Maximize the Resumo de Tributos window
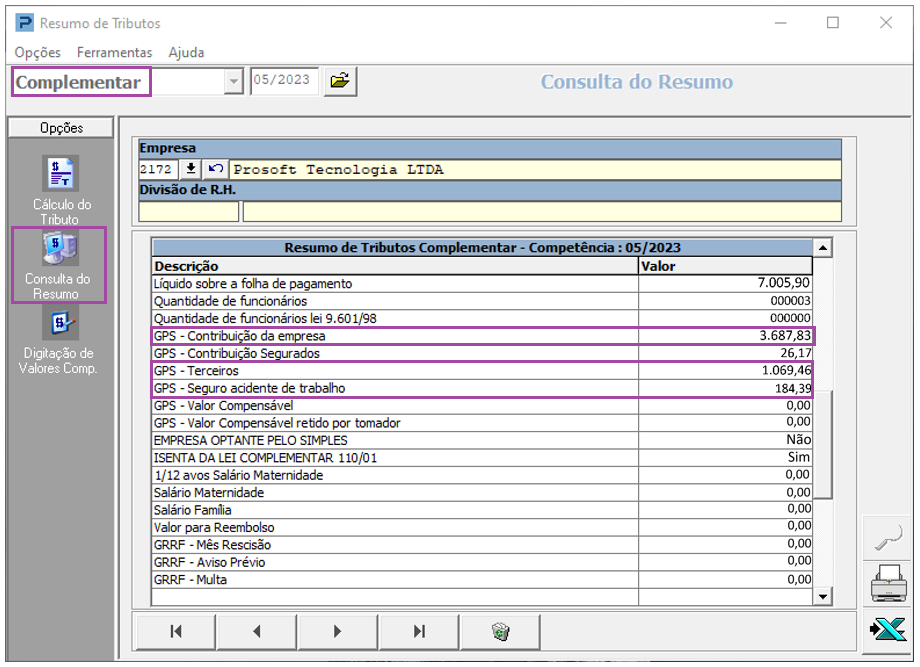920x667 pixels. [833, 23]
